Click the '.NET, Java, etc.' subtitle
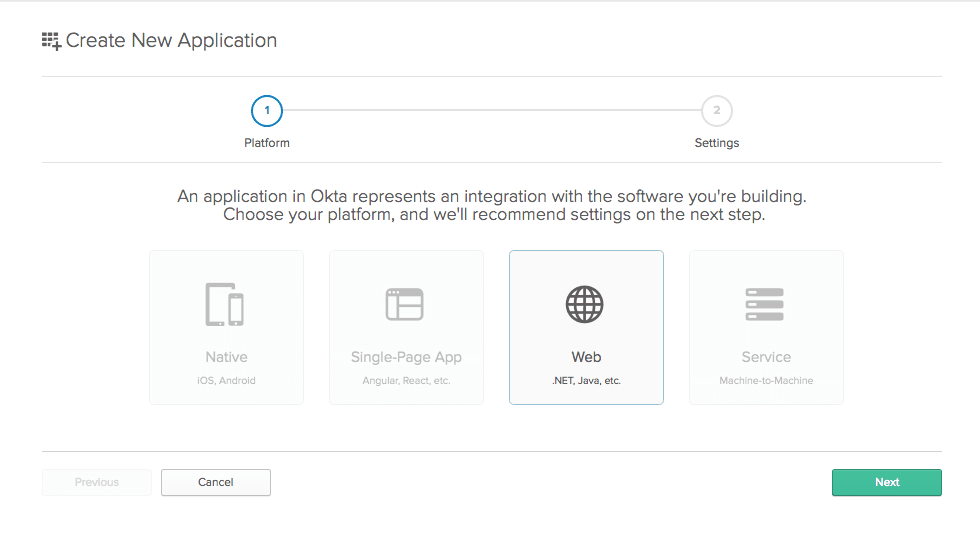Image resolution: width=980 pixels, height=535 pixels. [586, 381]
